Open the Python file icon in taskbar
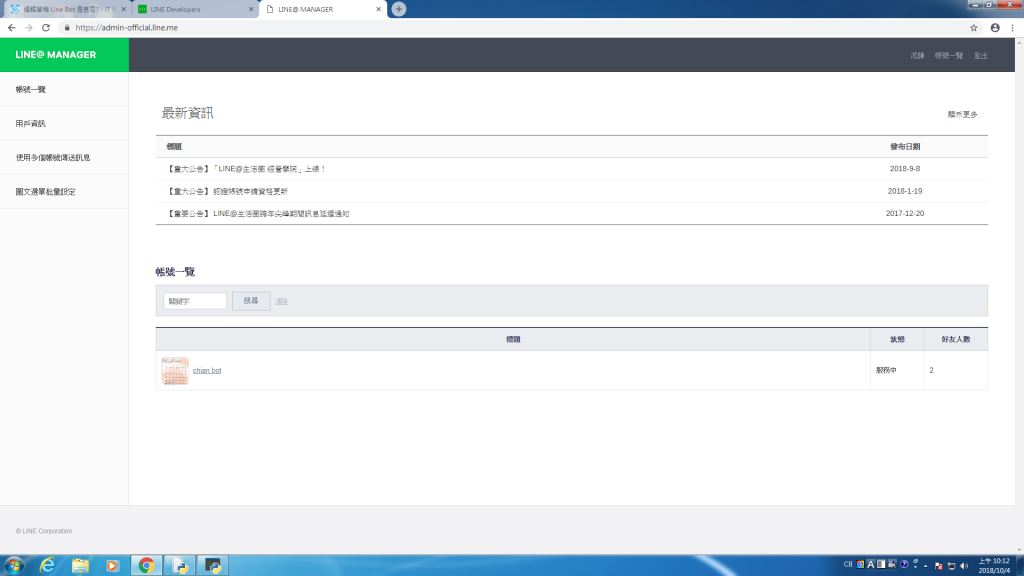 pyautogui.click(x=180, y=566)
